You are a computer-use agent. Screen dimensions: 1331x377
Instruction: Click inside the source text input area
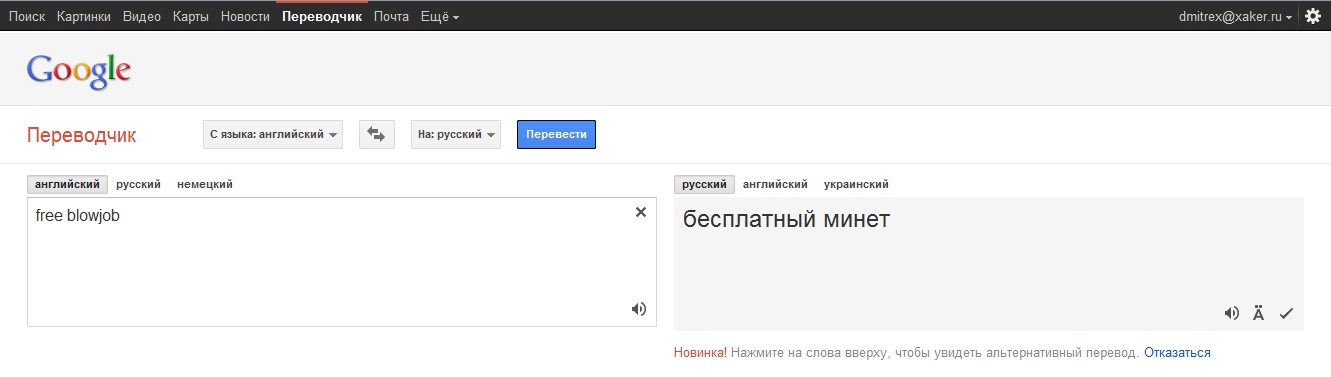coord(342,262)
